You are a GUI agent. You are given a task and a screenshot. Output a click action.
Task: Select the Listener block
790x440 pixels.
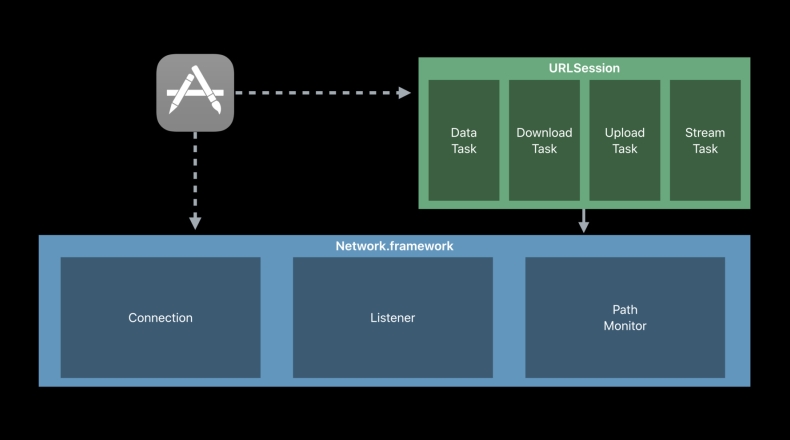(x=392, y=318)
